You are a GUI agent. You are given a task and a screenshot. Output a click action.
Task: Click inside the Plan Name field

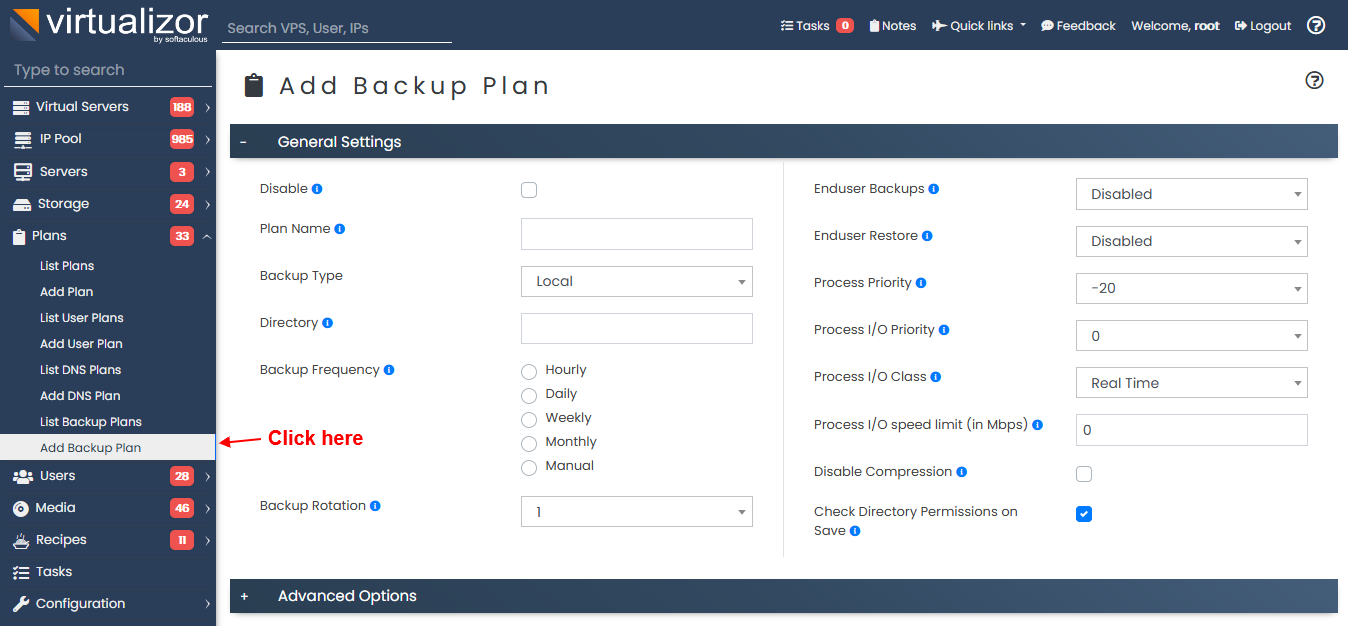(x=636, y=233)
